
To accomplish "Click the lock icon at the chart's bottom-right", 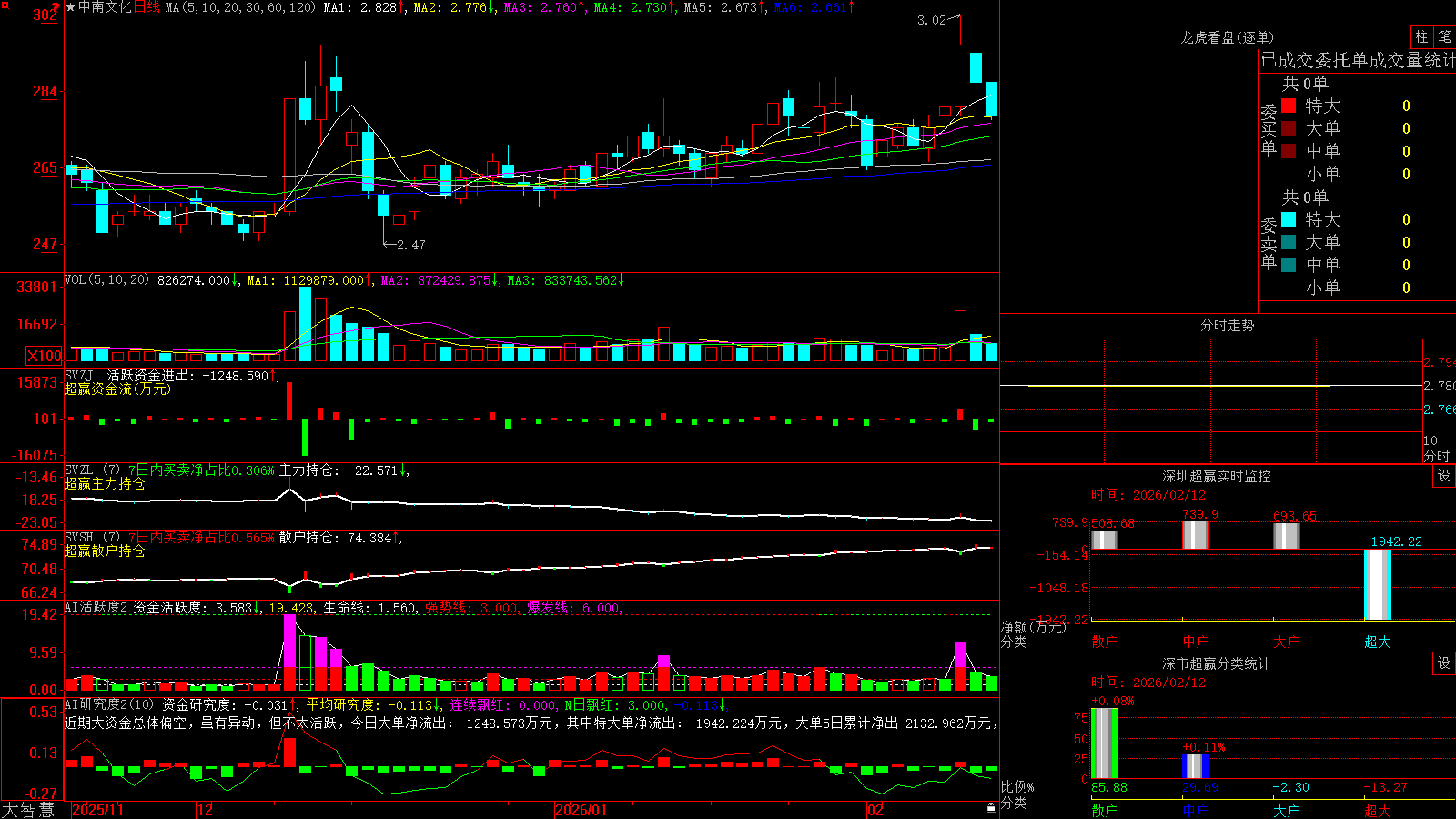I will 992,808.
